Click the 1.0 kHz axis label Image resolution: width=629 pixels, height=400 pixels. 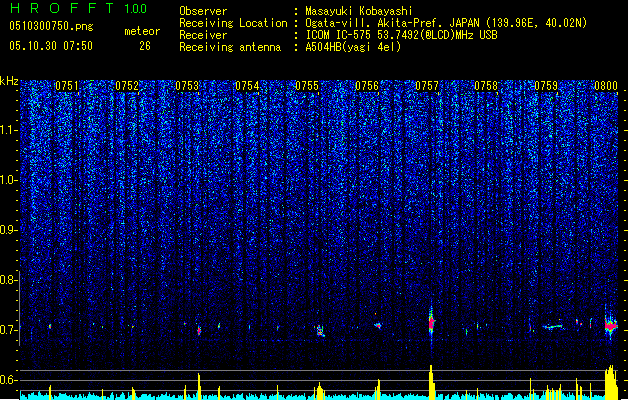8,180
